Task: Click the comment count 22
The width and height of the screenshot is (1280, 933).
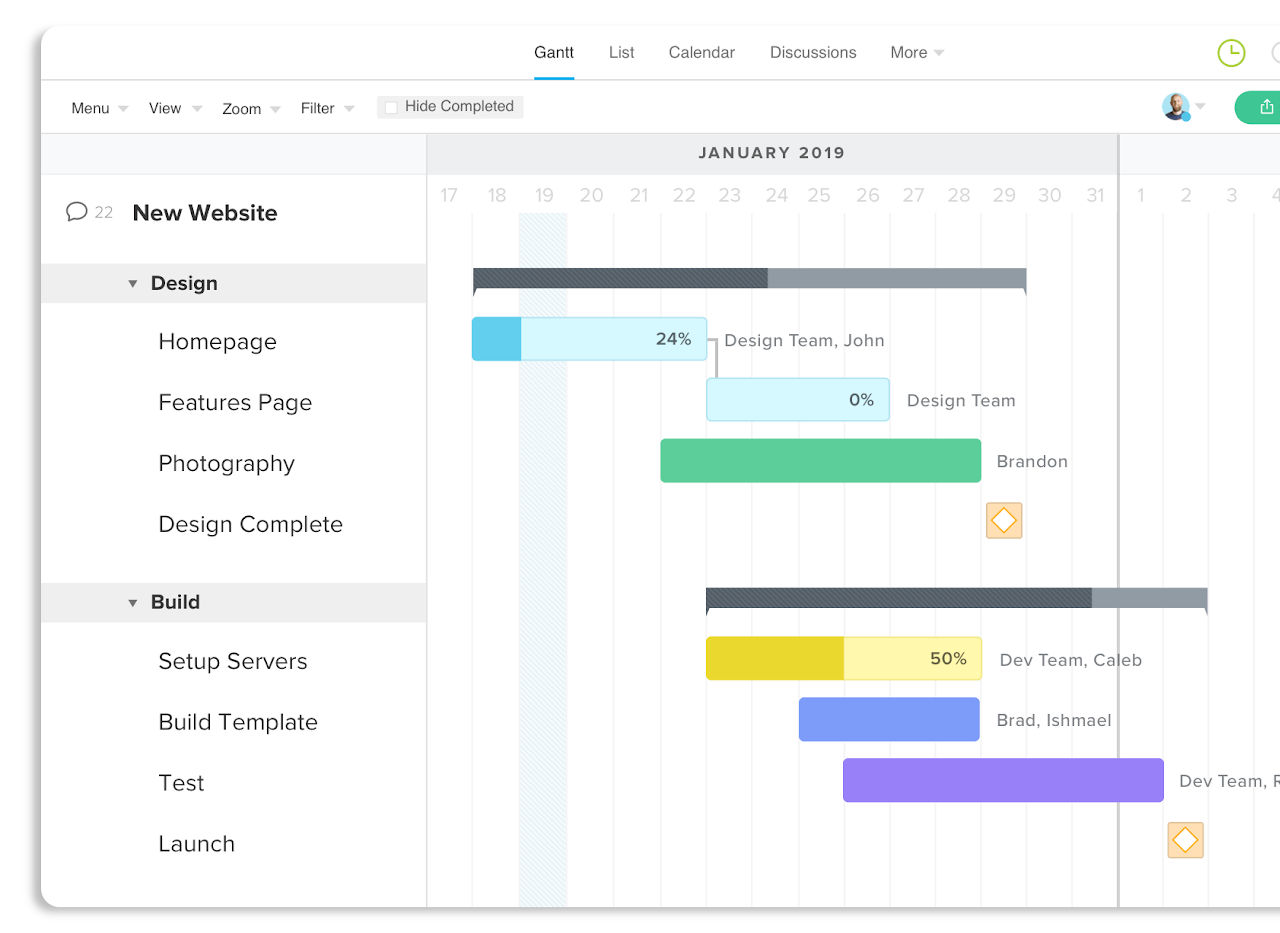Action: pos(104,212)
